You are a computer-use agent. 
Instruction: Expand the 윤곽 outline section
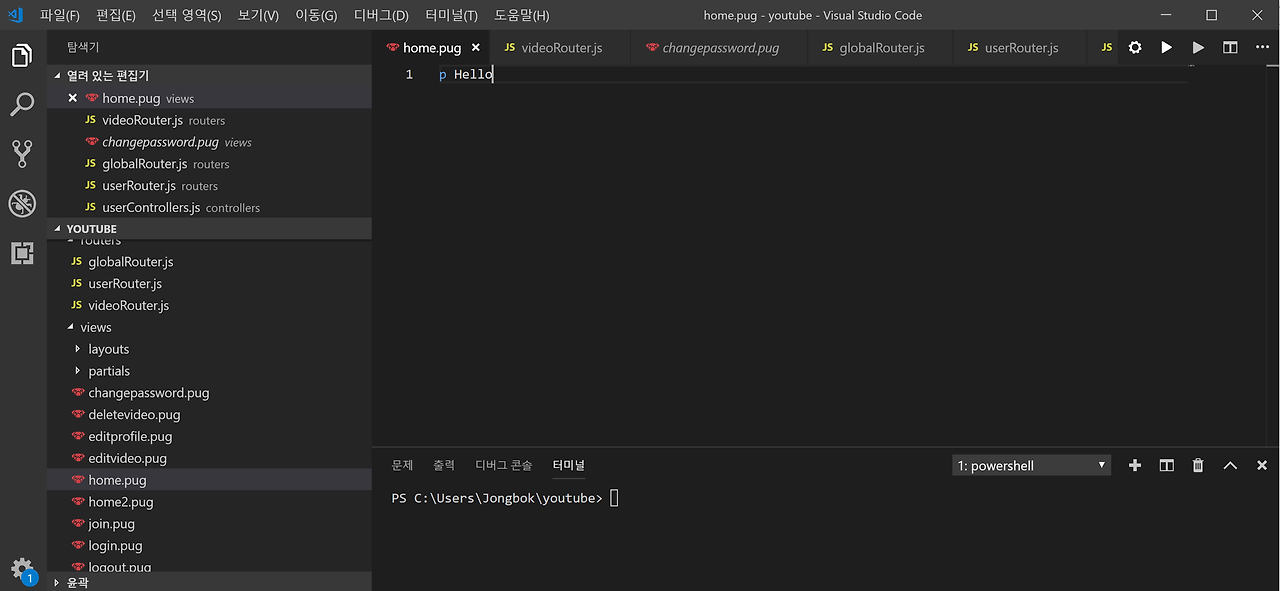click(x=209, y=582)
